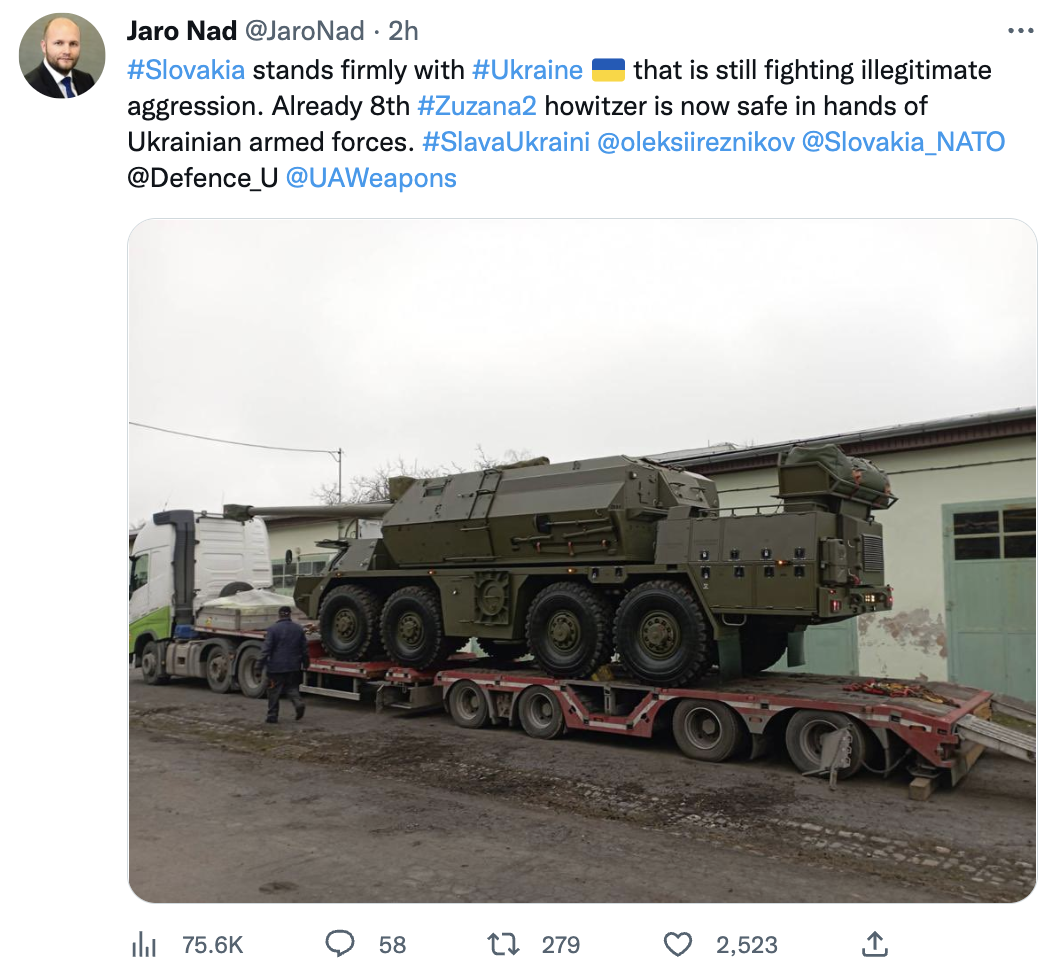Open the #Zuzana2 hashtag
The image size is (1054, 966).
point(477,106)
